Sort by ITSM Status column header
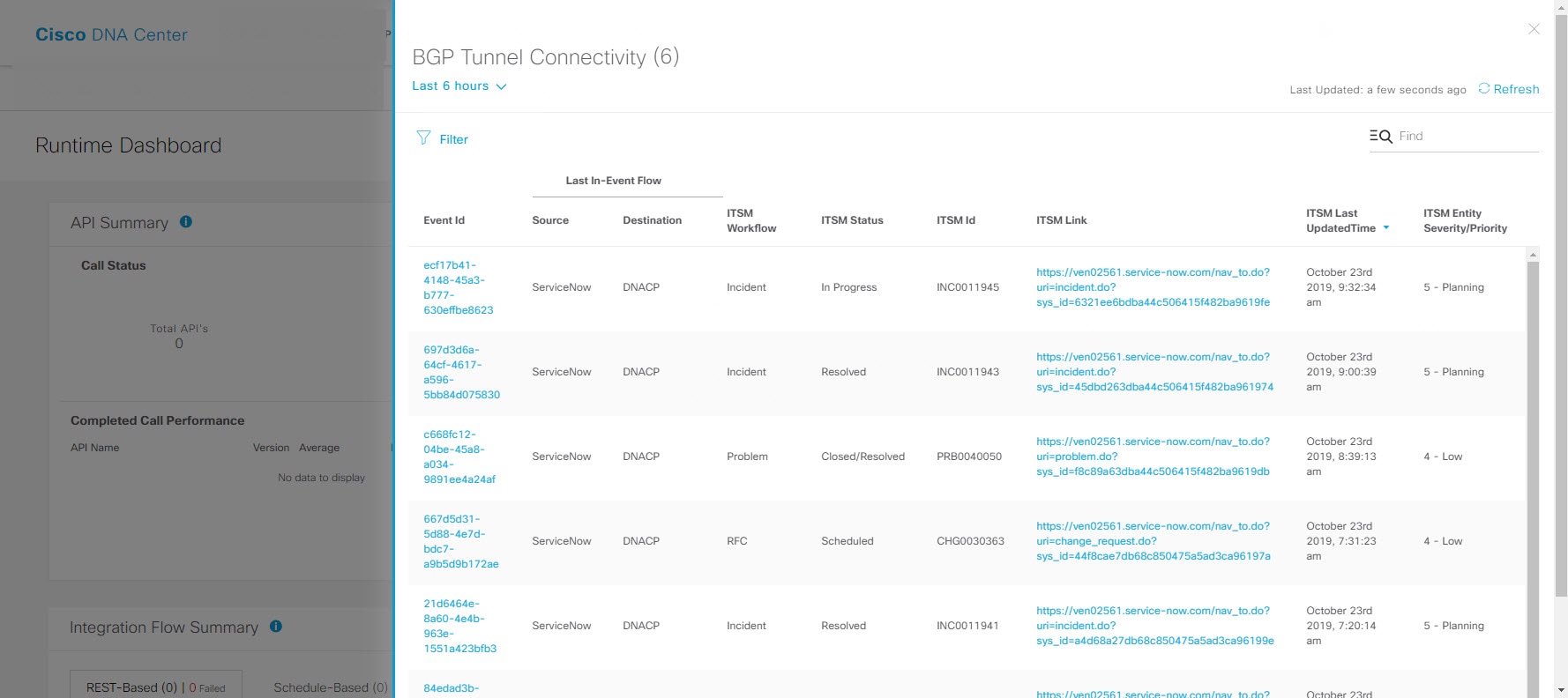Screen dimensions: 1568x698 [852, 220]
